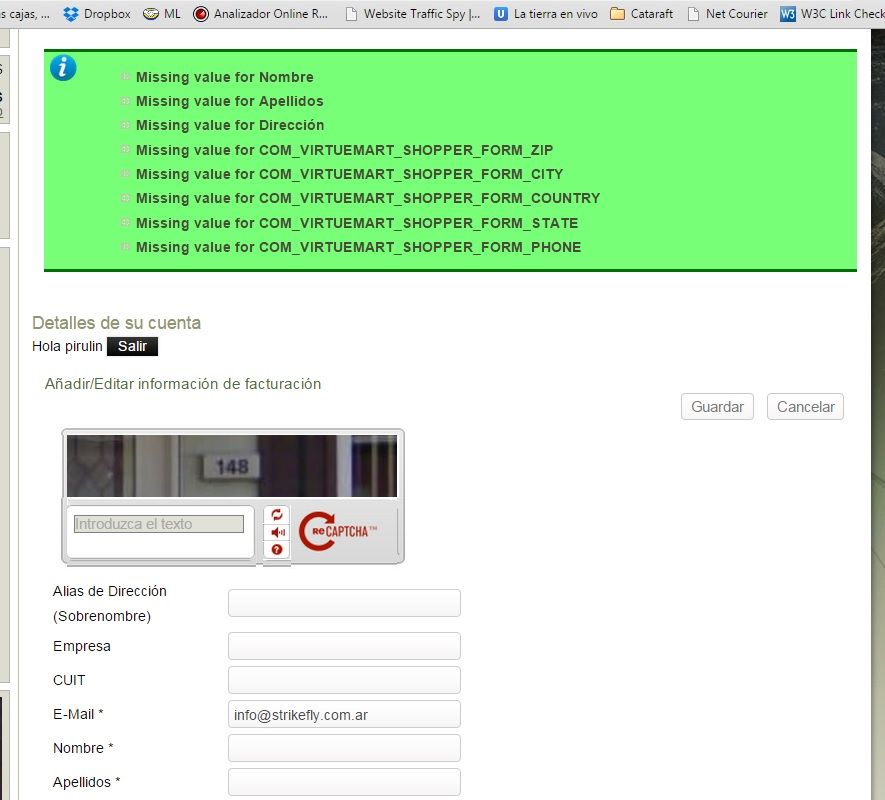Click the 'Detalles de su cuenta' heading

tap(116, 322)
